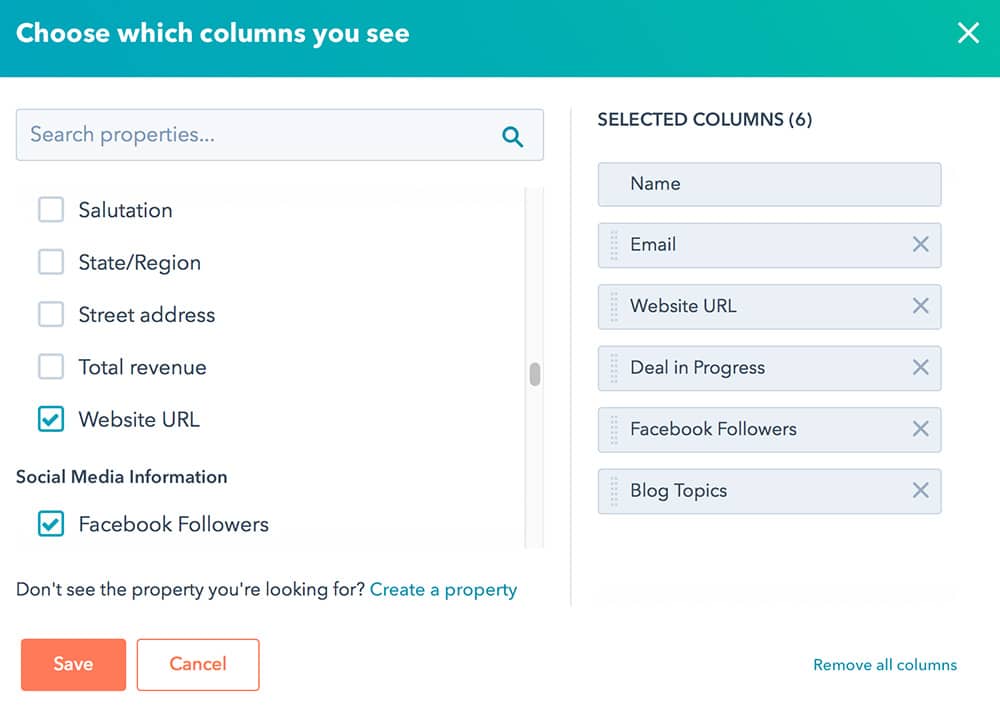Disable the Facebook Followers checkbox

[51, 524]
